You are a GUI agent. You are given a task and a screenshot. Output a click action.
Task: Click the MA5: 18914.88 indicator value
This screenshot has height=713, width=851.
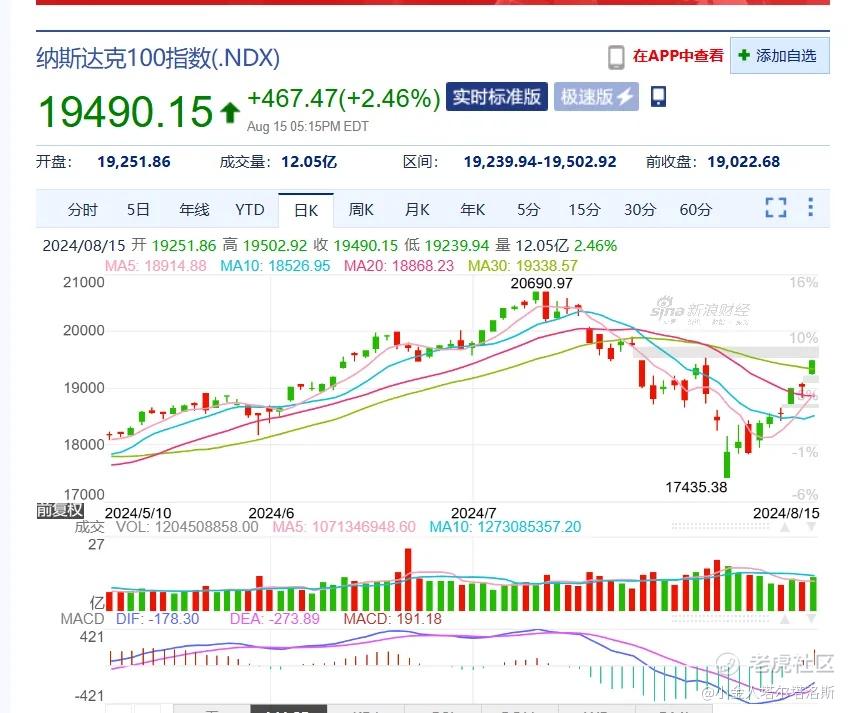tap(155, 265)
